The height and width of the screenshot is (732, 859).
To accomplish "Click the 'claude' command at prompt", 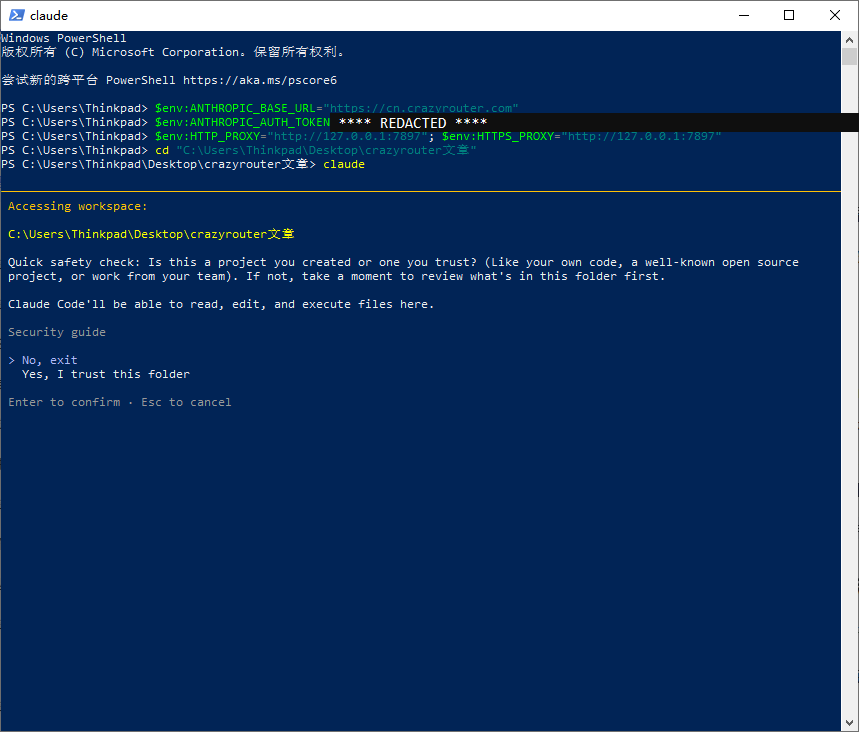I will click(343, 164).
